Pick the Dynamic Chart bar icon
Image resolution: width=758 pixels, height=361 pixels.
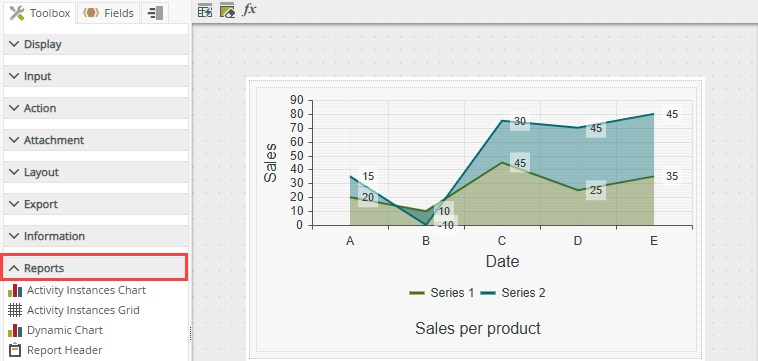point(15,331)
